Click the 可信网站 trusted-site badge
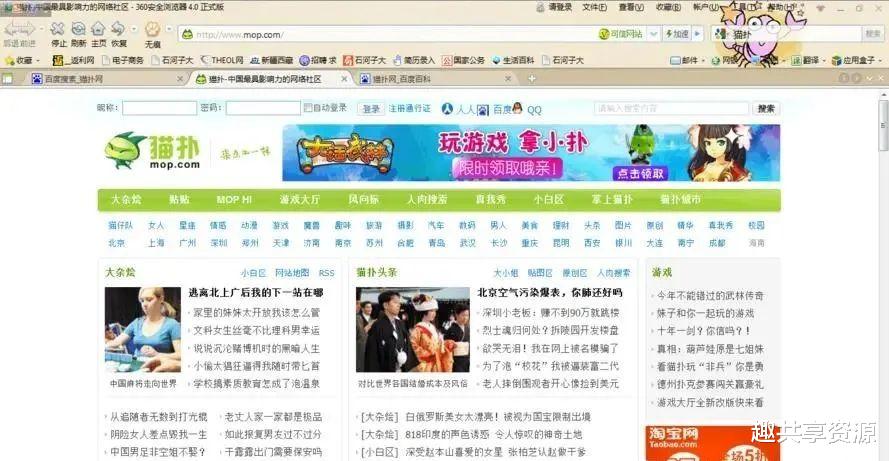The height and width of the screenshot is (461, 889). [x=621, y=34]
